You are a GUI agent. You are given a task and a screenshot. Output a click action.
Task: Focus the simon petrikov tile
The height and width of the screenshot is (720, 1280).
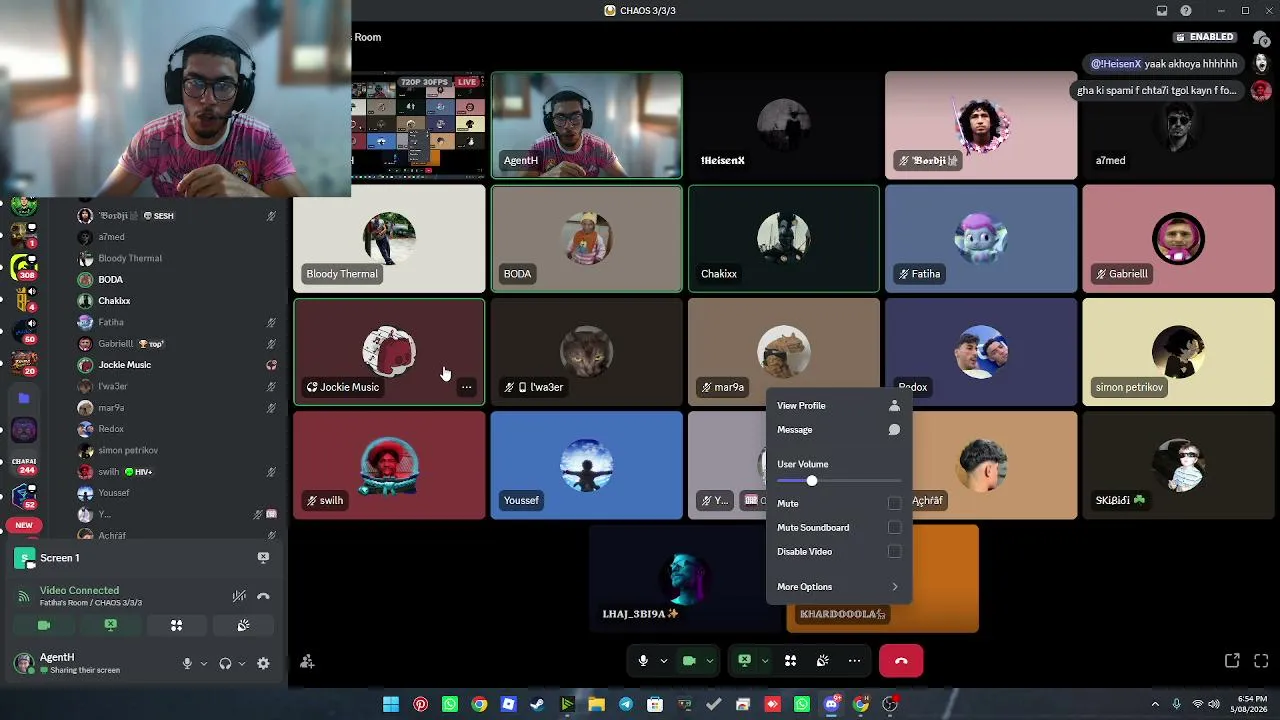tap(1178, 352)
